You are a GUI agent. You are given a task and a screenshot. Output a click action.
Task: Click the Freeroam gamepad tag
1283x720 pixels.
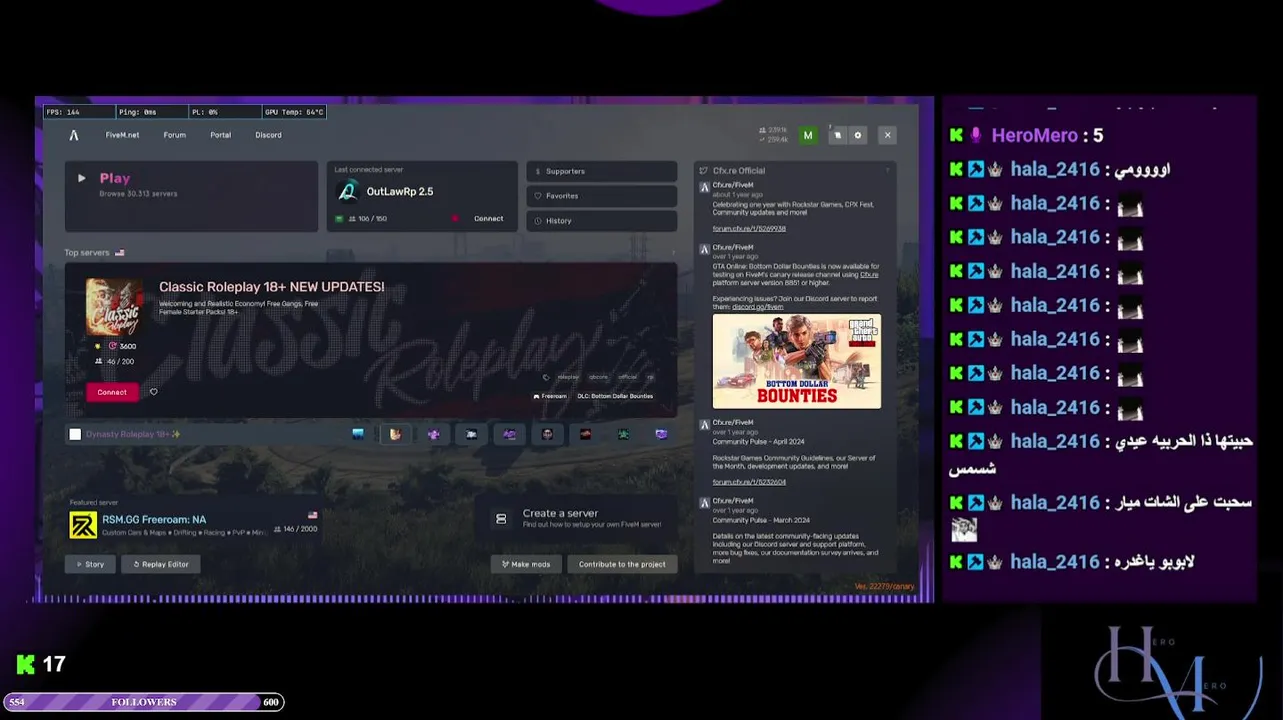(550, 396)
